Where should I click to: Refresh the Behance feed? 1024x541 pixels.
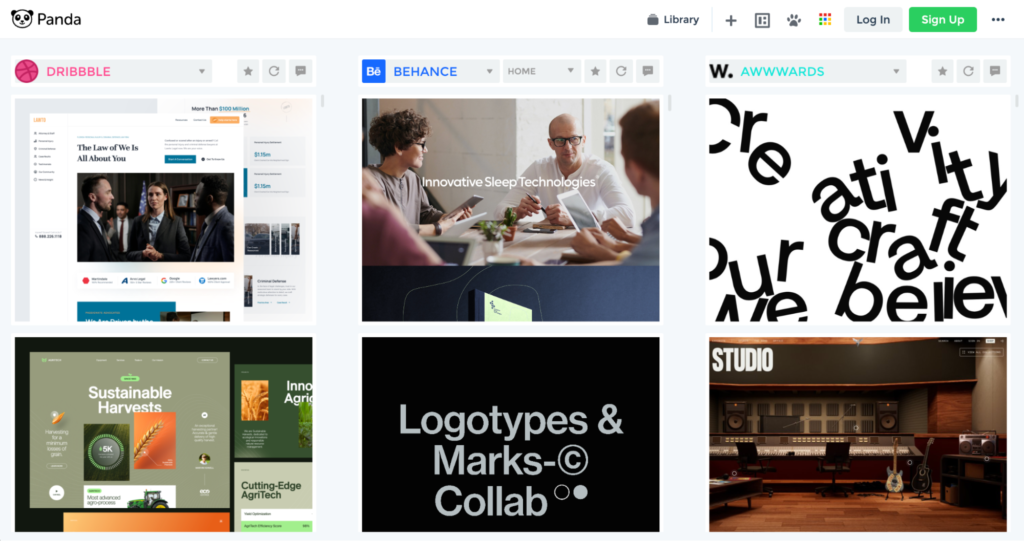(621, 71)
